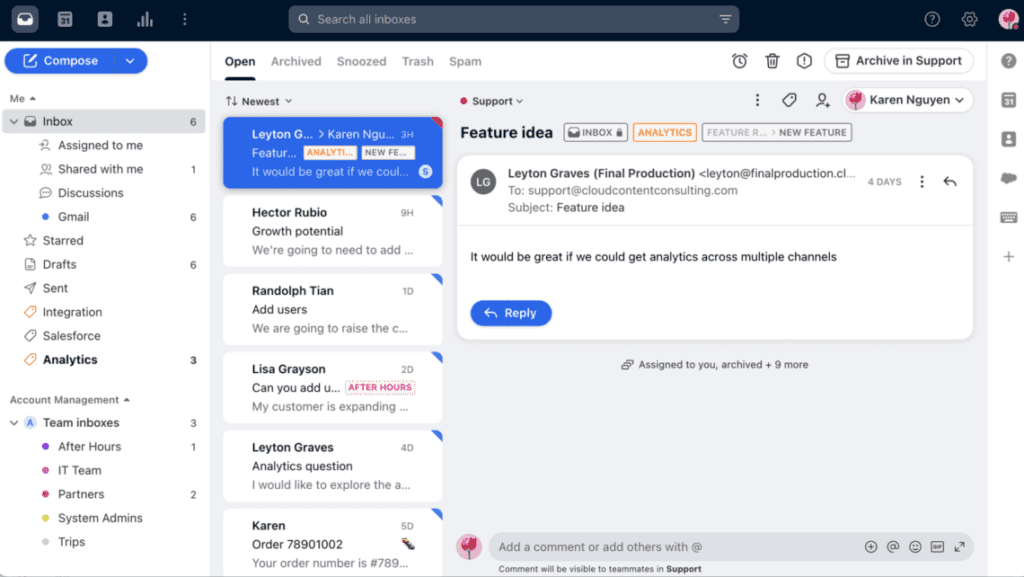Add a GIF to the comment
Screen dimensions: 1024x577
pyautogui.click(x=938, y=547)
